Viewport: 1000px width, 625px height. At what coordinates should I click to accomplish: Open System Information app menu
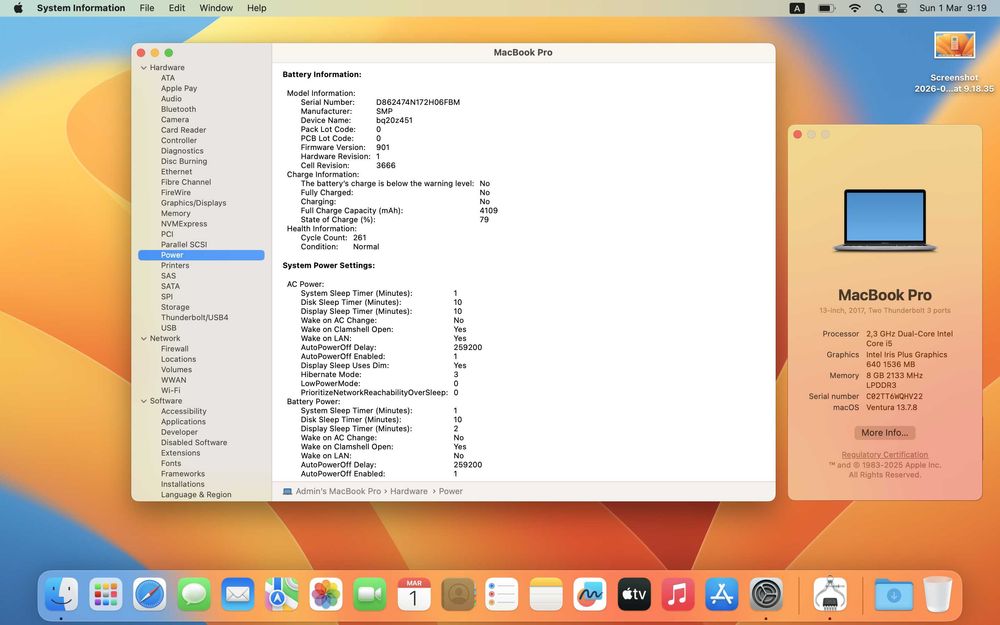click(x=81, y=8)
